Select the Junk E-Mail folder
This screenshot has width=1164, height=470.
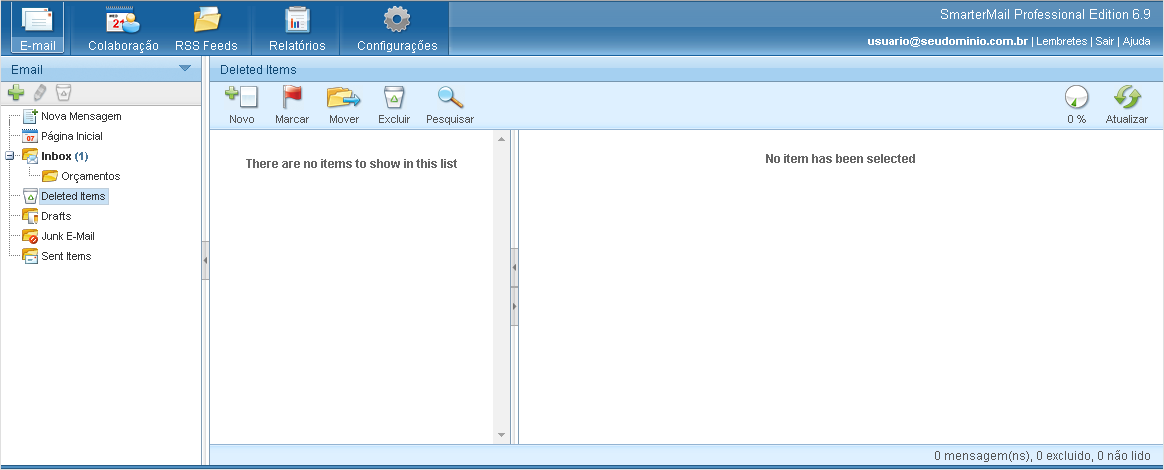click(67, 236)
